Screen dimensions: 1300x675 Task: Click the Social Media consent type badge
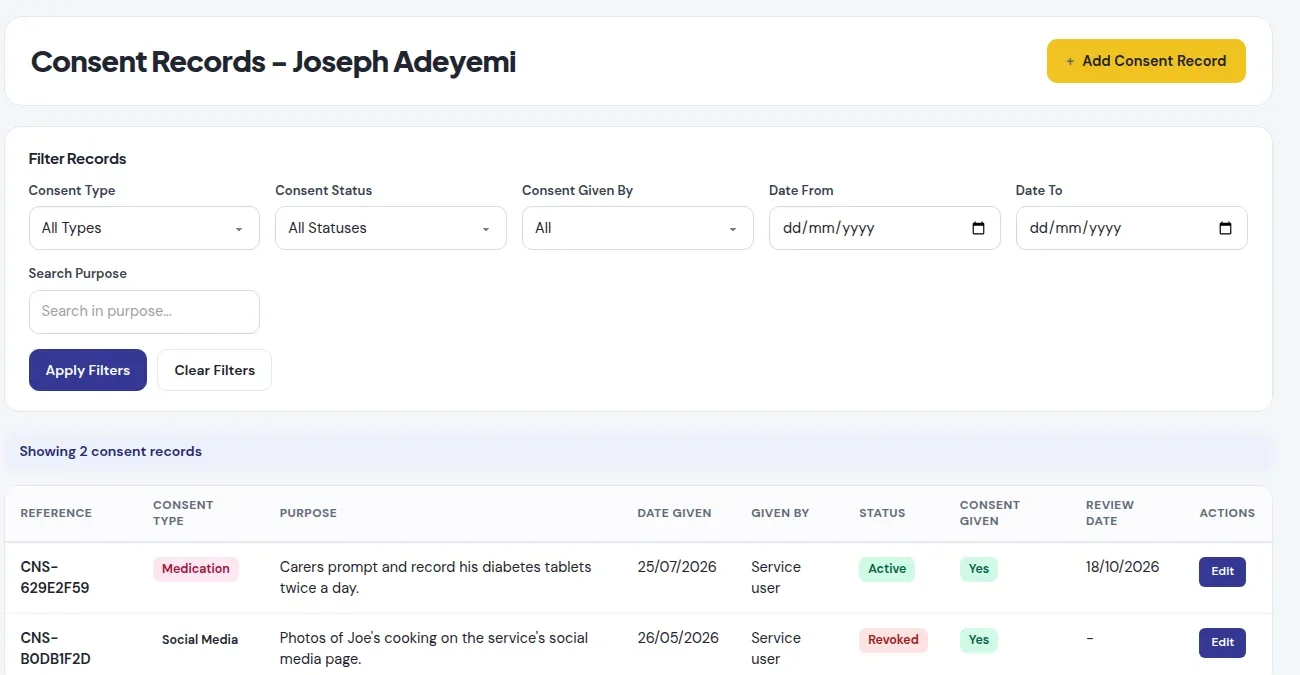200,640
